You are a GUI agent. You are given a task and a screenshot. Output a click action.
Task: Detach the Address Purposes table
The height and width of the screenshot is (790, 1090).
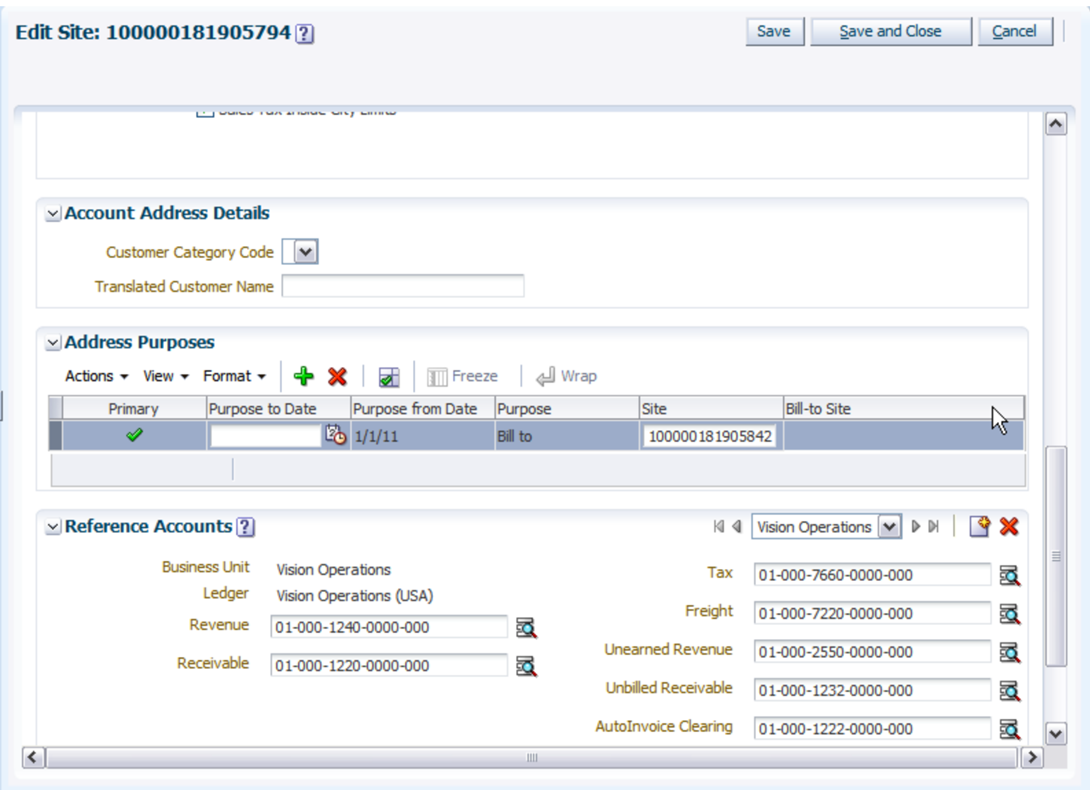388,376
